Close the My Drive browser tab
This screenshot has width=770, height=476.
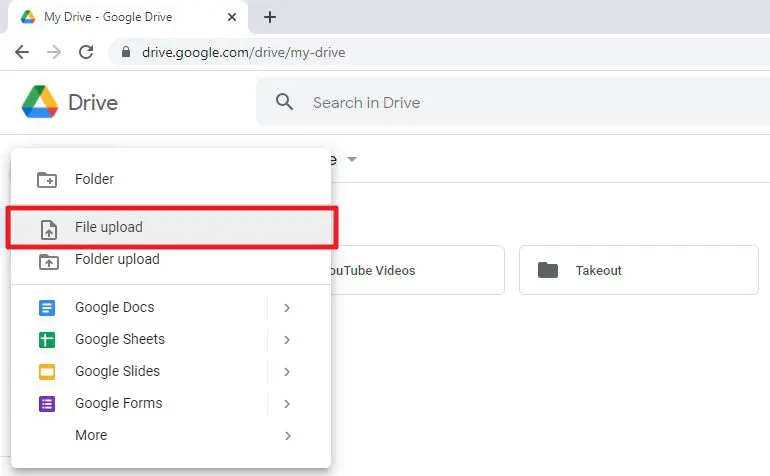[x=232, y=17]
